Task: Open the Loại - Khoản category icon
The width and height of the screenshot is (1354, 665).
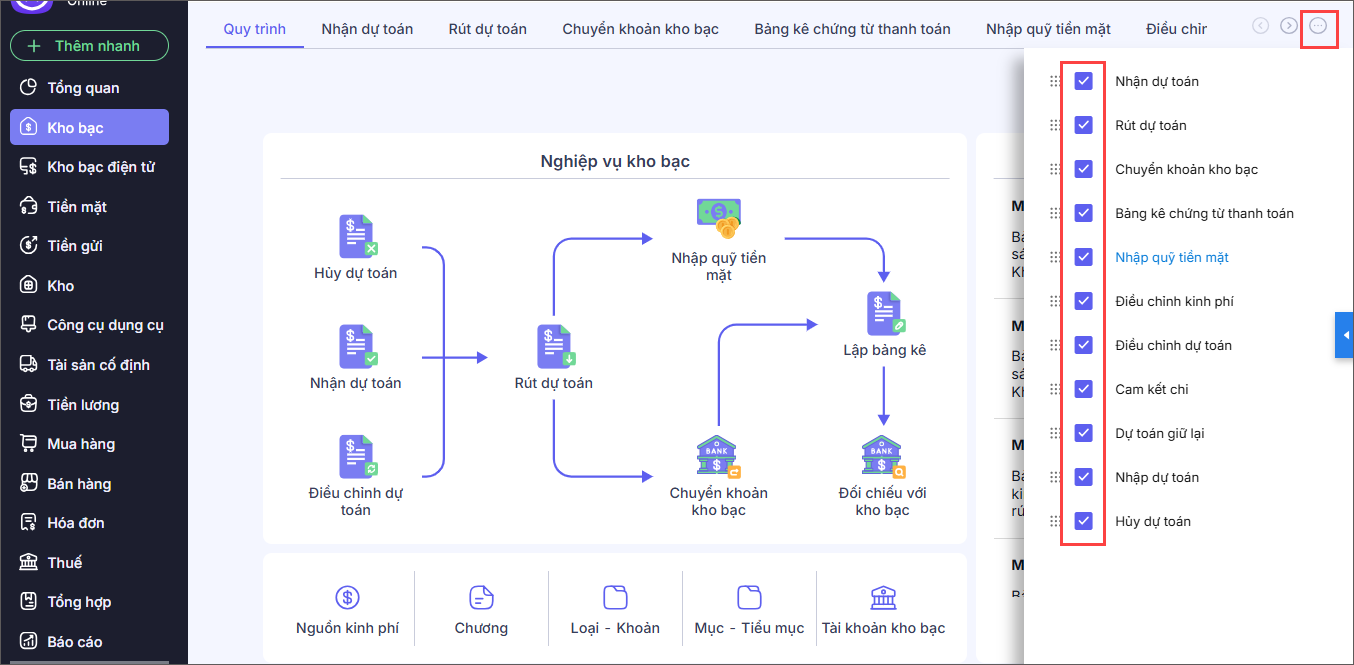Action: tap(615, 597)
